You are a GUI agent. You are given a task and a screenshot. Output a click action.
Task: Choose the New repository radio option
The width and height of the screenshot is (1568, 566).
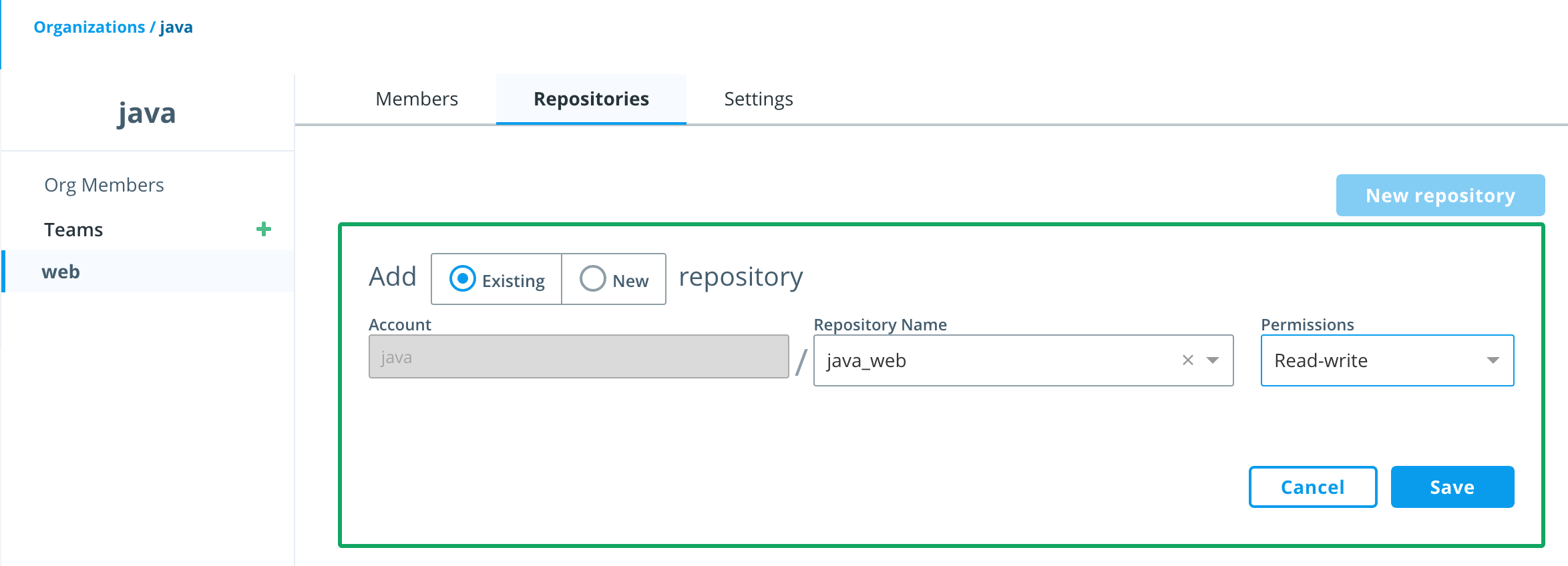593,279
